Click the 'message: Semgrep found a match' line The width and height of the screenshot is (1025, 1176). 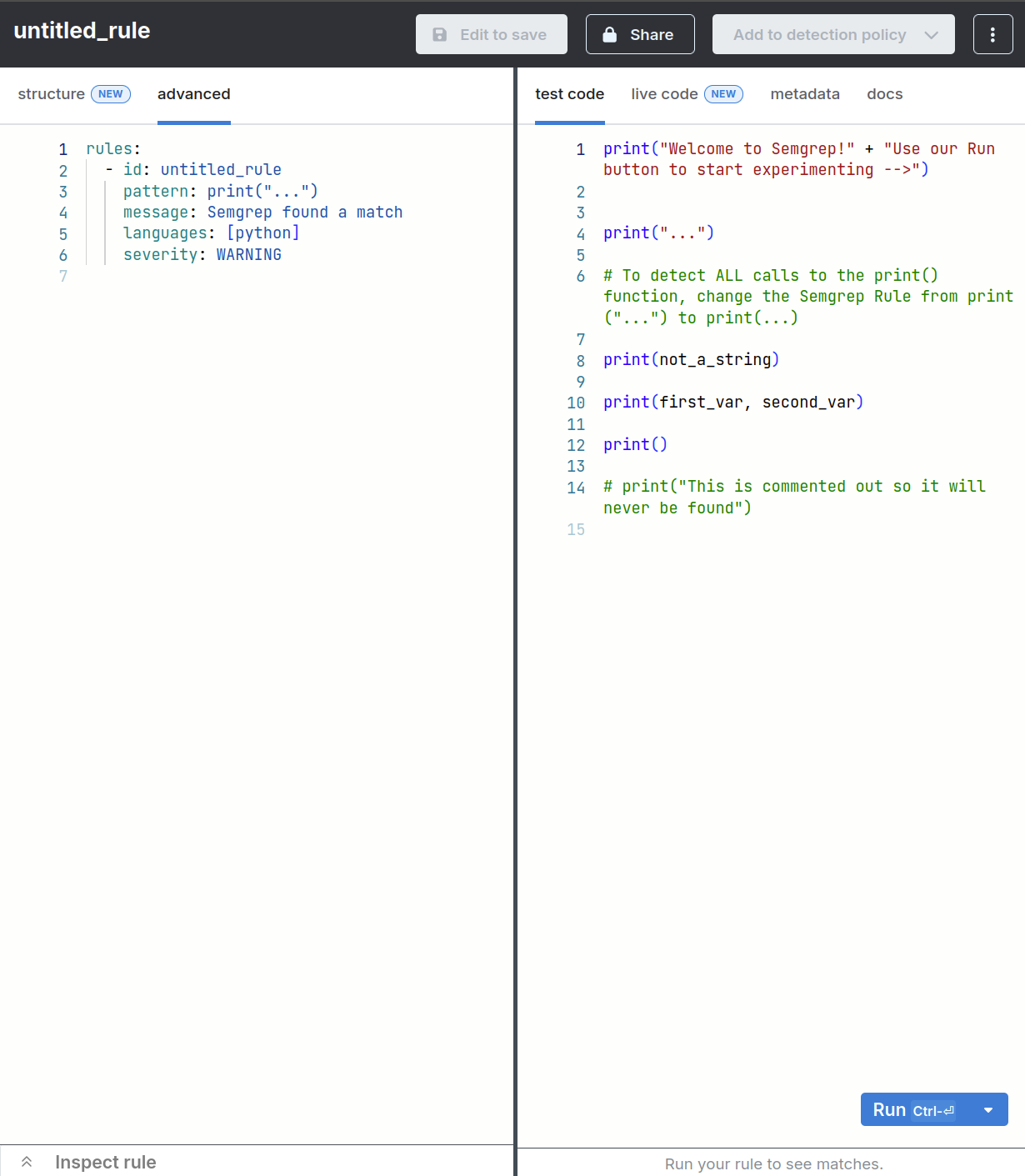pyautogui.click(x=262, y=213)
